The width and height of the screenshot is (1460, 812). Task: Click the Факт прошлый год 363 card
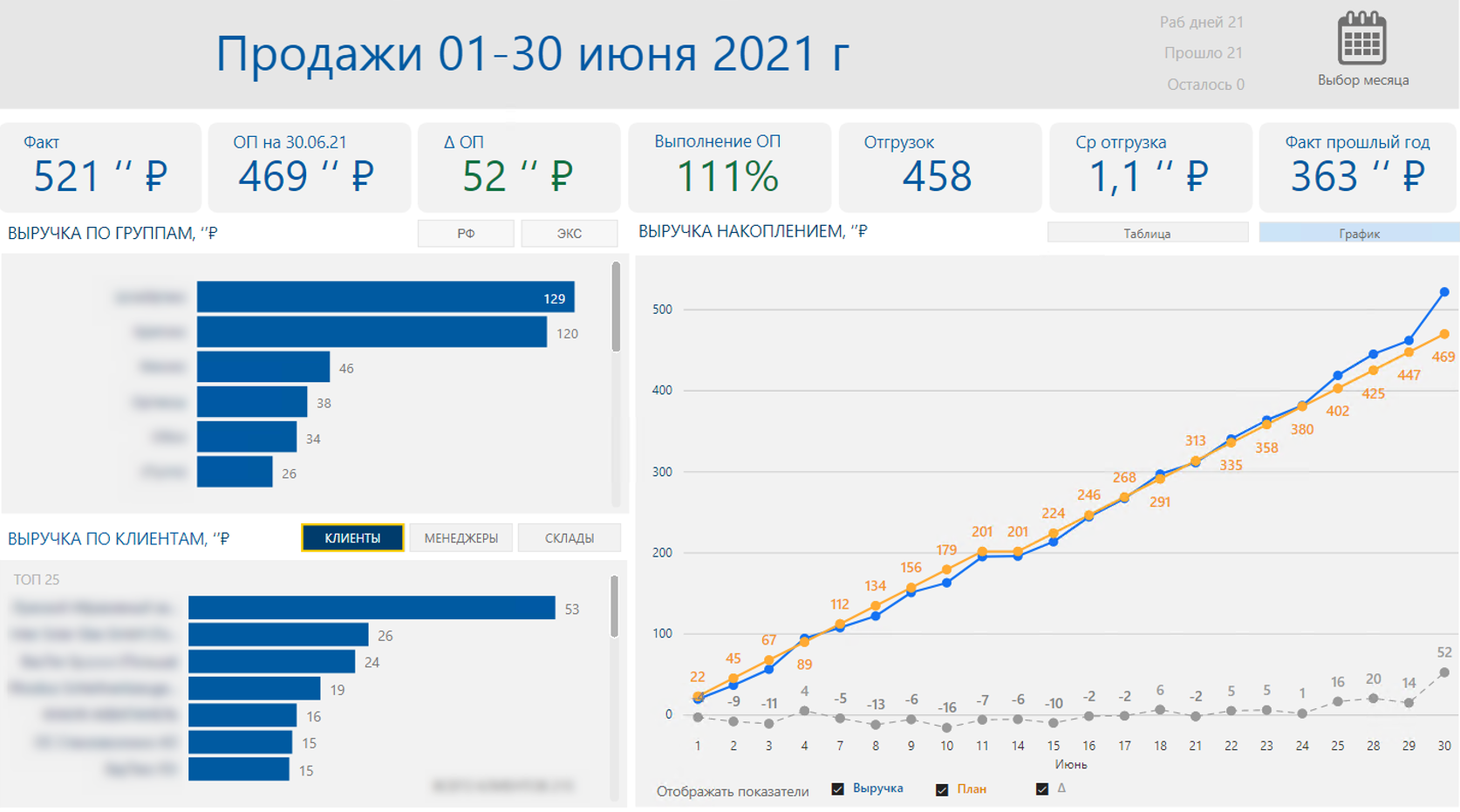click(x=1358, y=167)
